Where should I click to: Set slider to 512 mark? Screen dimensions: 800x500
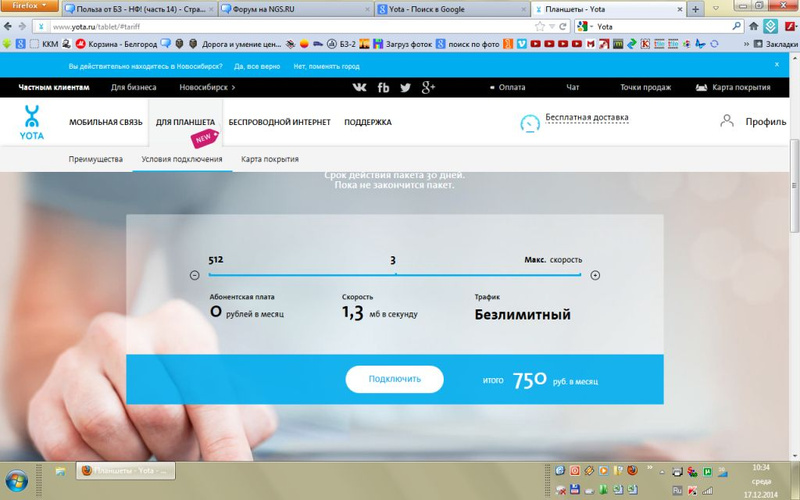(x=216, y=260)
